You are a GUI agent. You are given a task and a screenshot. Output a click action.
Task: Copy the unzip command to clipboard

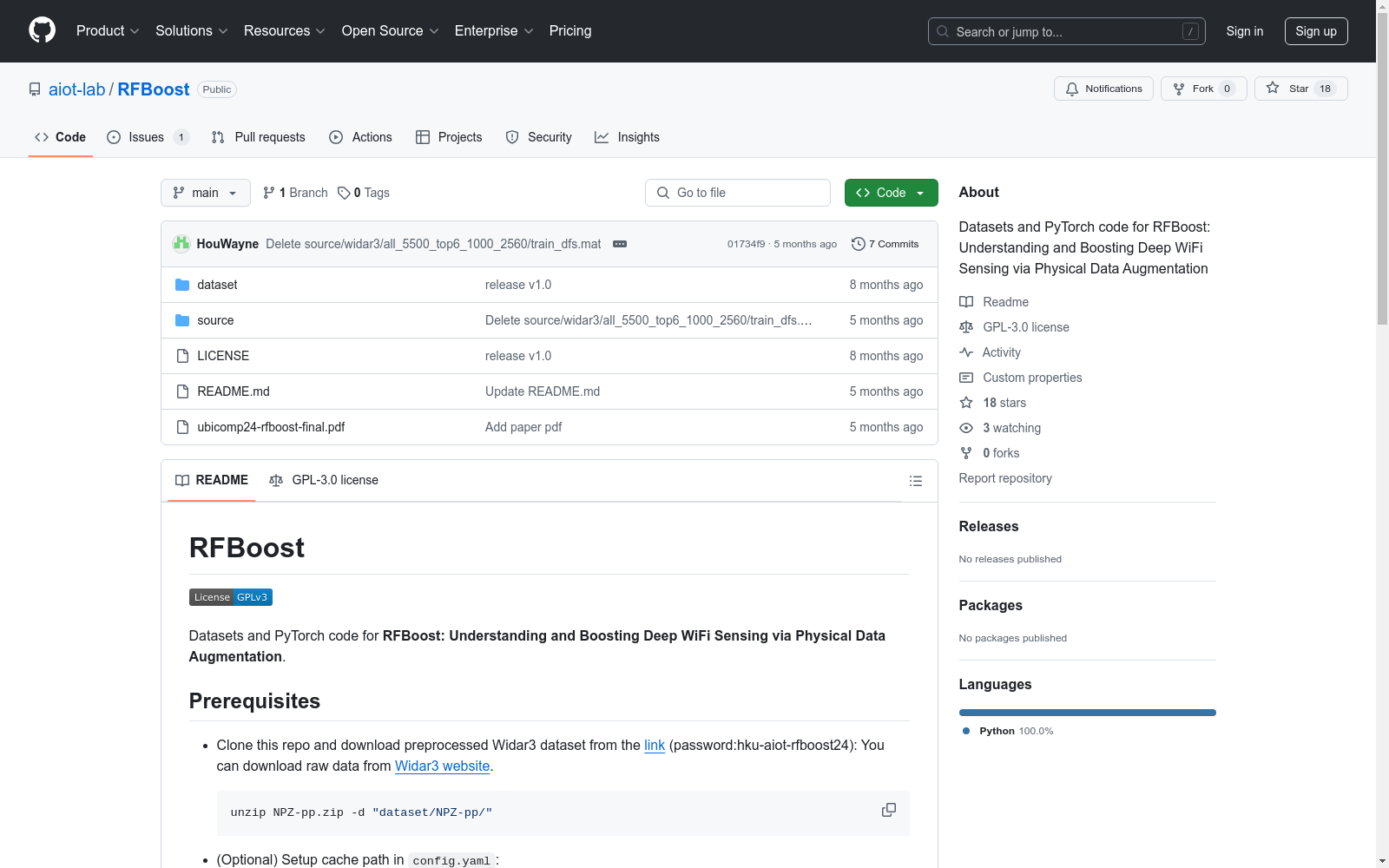[x=889, y=810]
